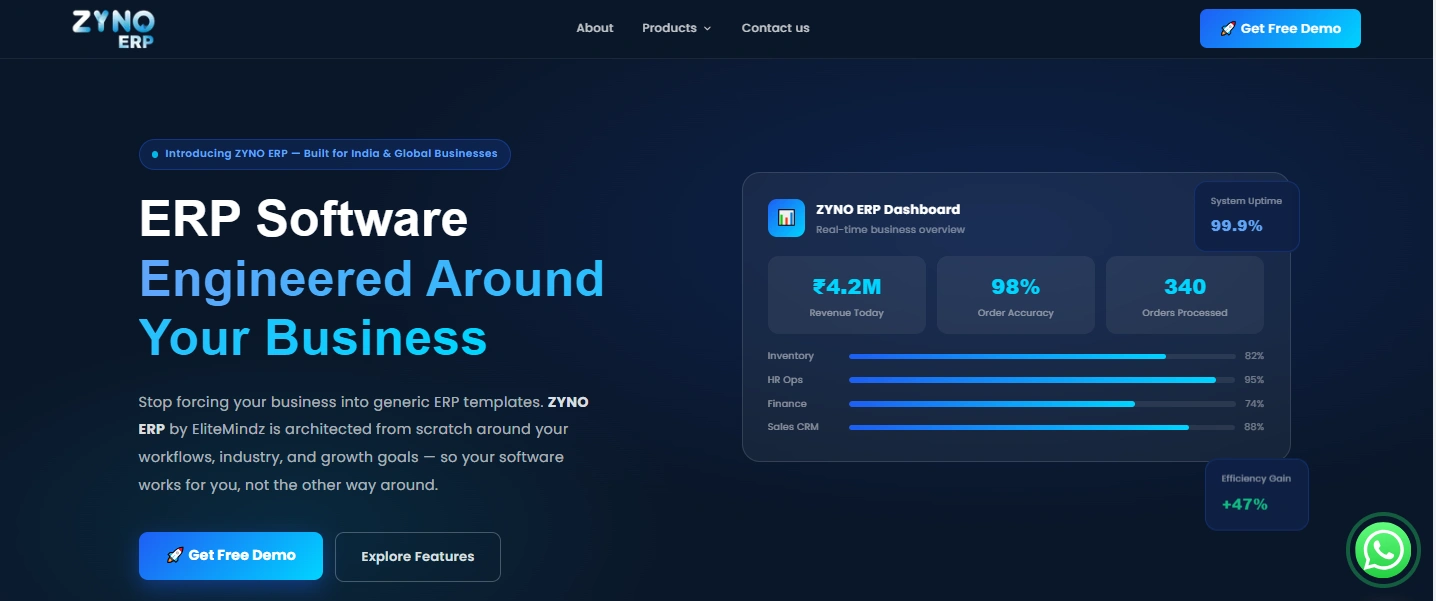Viewport: 1436px width, 601px height.
Task: Click the rocket icon in hero demo button
Action: click(175, 555)
